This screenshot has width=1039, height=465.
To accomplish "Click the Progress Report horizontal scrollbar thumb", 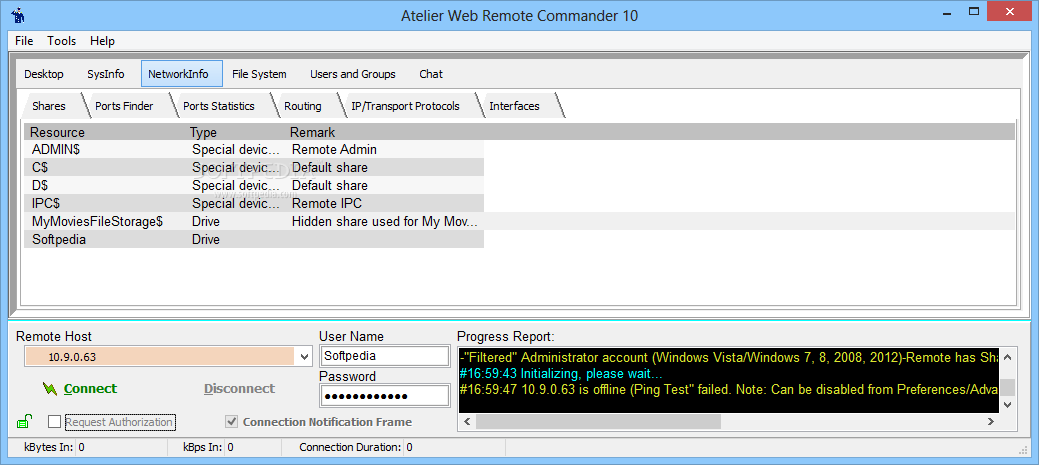I will [598, 421].
